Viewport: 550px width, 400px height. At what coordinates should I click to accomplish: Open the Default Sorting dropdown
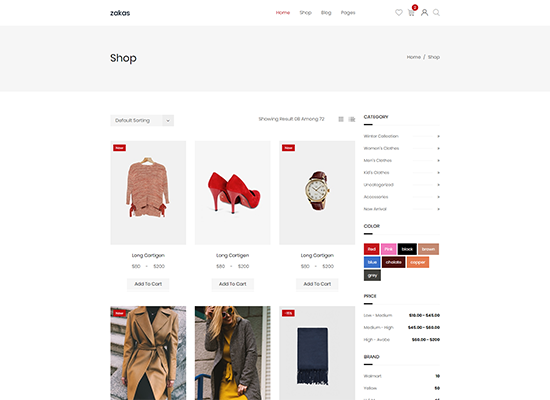[x=142, y=120]
